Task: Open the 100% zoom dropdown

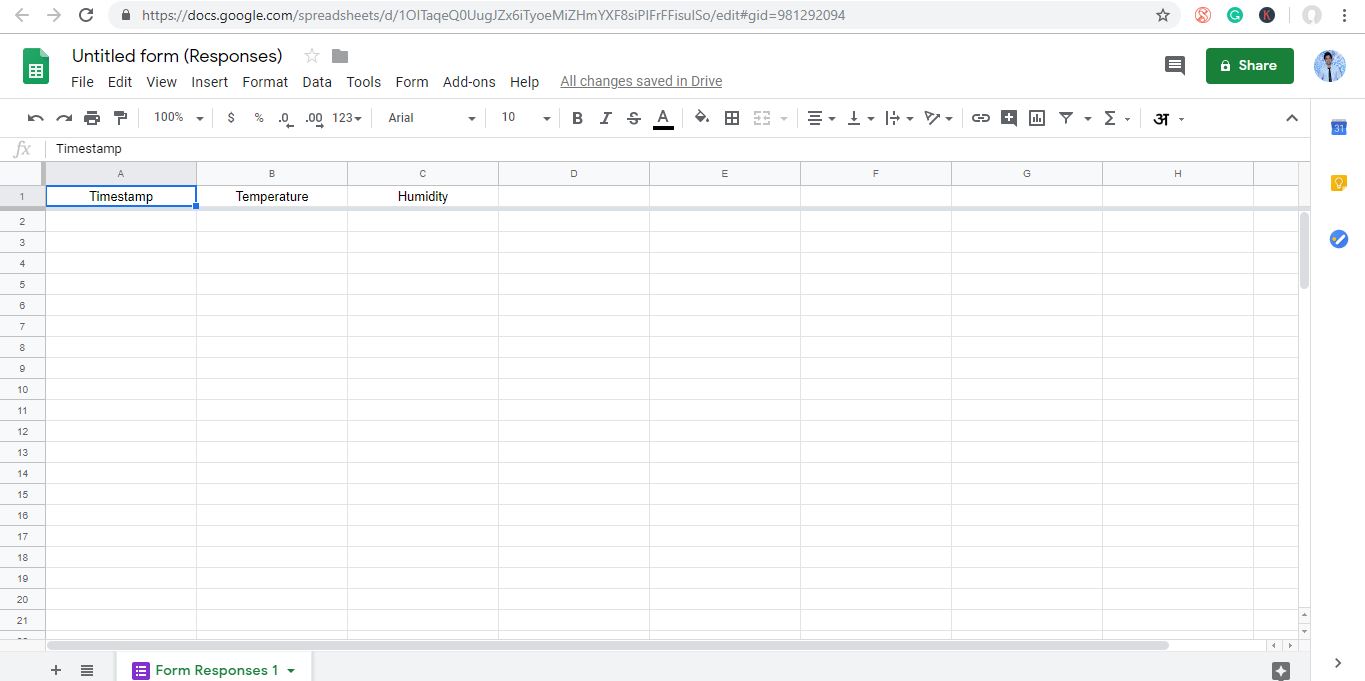Action: [x=178, y=118]
